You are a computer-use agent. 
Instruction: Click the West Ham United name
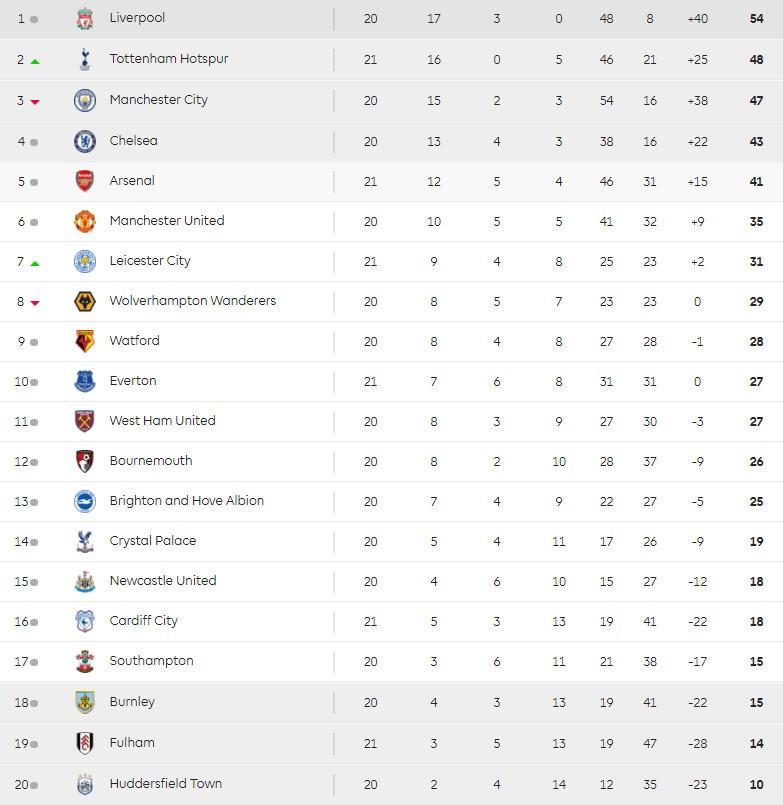tap(162, 421)
